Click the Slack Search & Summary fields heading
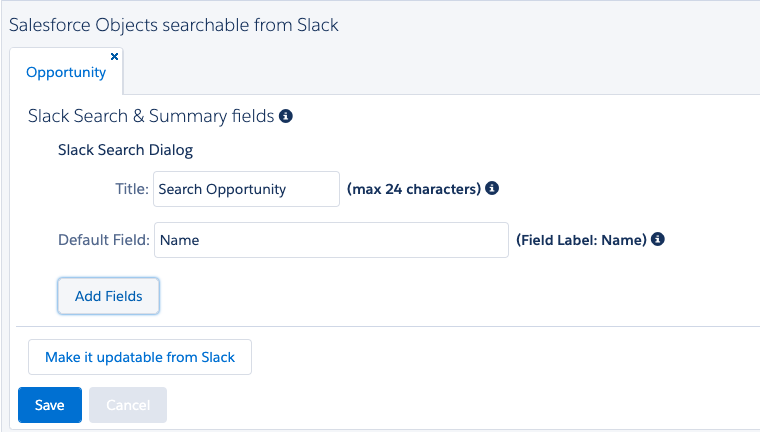 pos(151,116)
